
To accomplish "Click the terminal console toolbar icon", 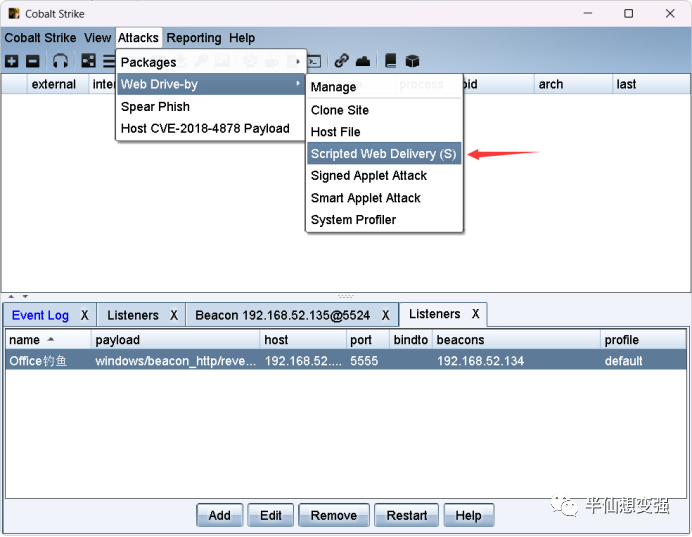I will 314,61.
